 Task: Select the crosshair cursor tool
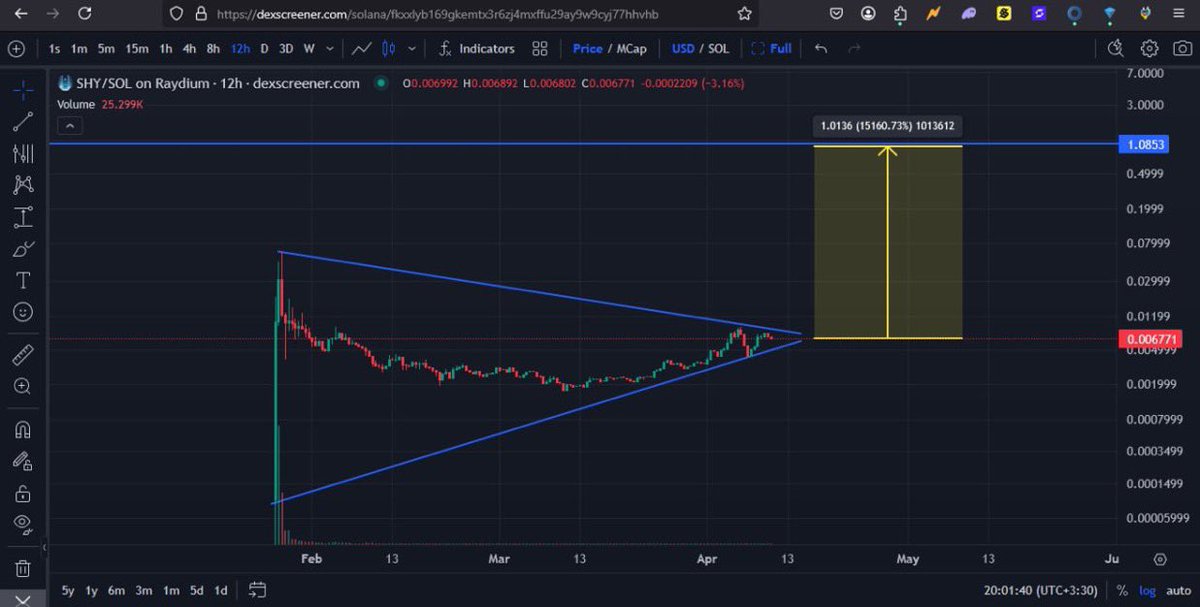click(x=23, y=90)
